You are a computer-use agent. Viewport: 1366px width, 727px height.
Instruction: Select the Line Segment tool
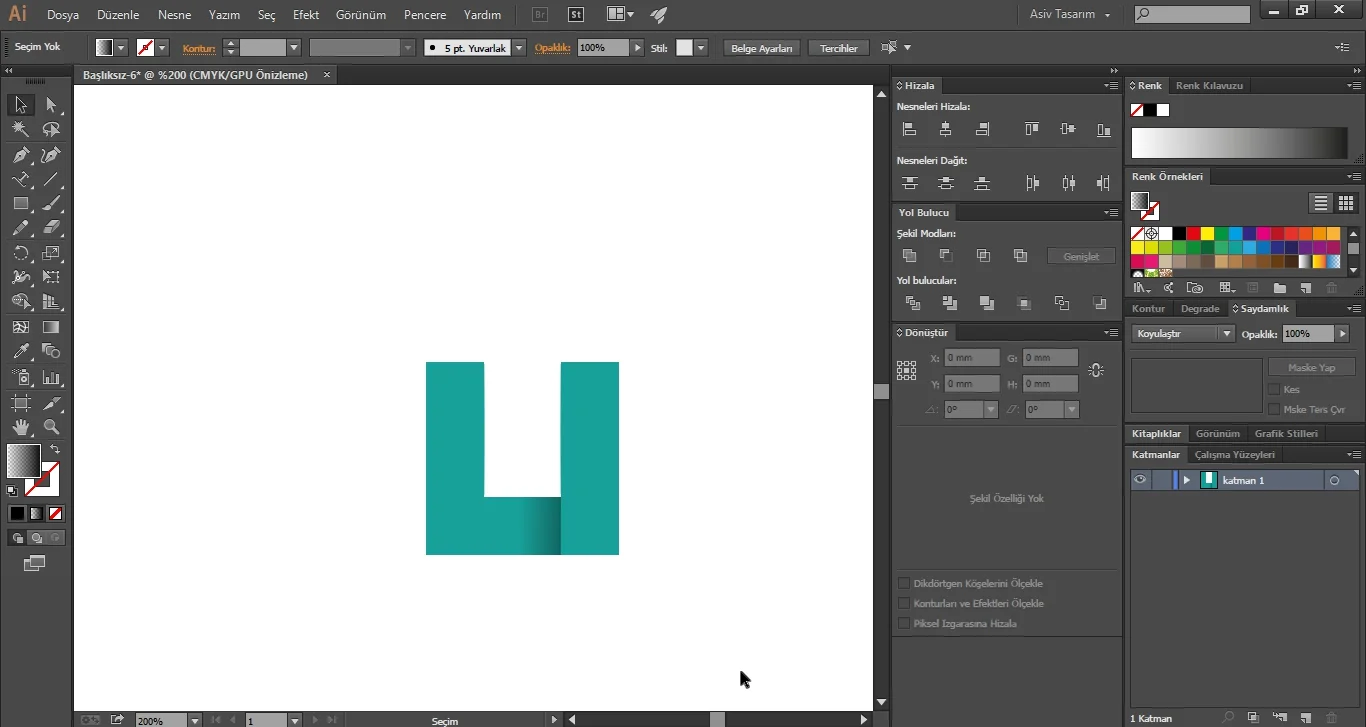[x=51, y=180]
